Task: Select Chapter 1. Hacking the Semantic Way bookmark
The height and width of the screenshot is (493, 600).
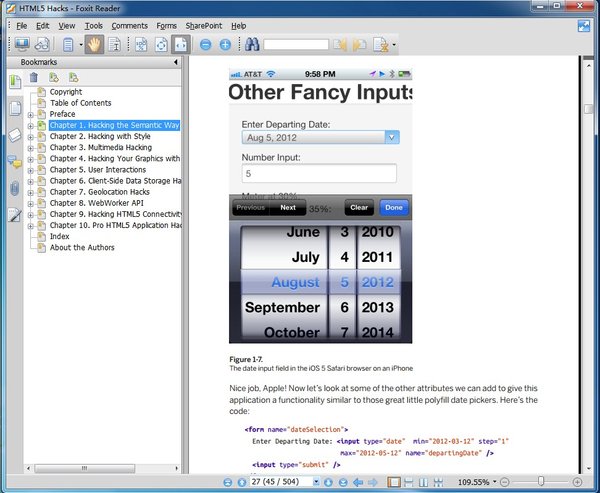Action: click(114, 125)
